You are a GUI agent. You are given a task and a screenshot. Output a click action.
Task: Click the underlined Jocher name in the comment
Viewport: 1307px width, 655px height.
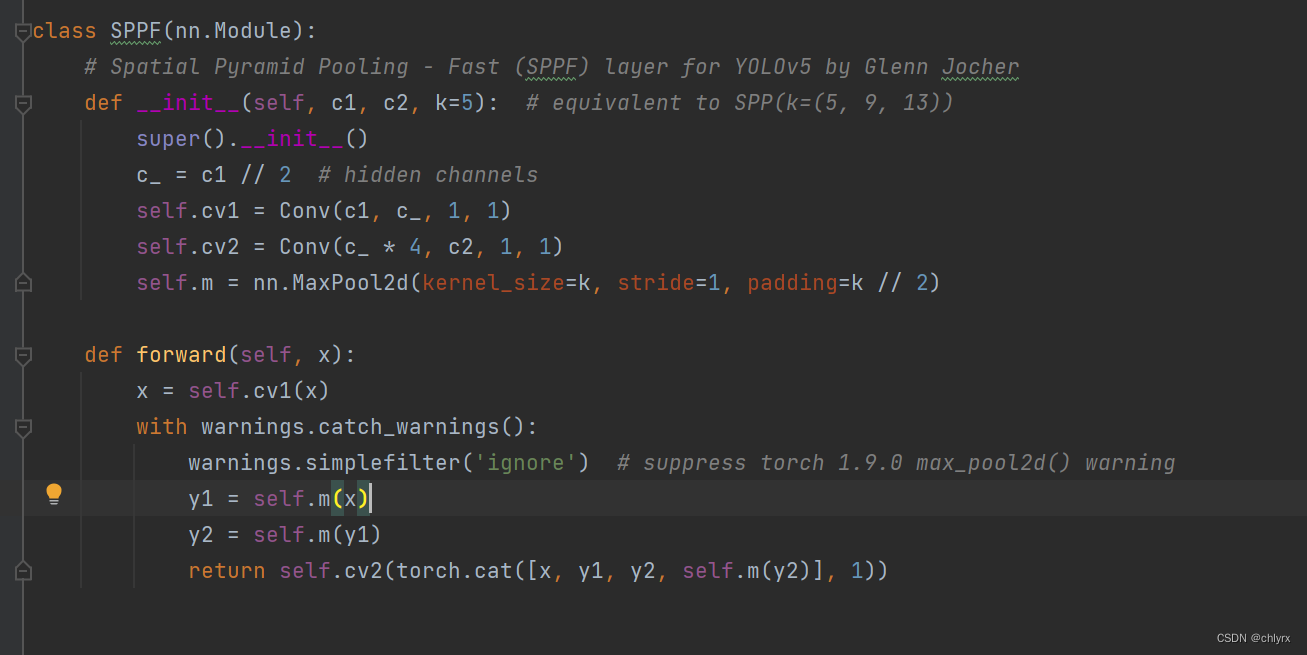click(979, 66)
